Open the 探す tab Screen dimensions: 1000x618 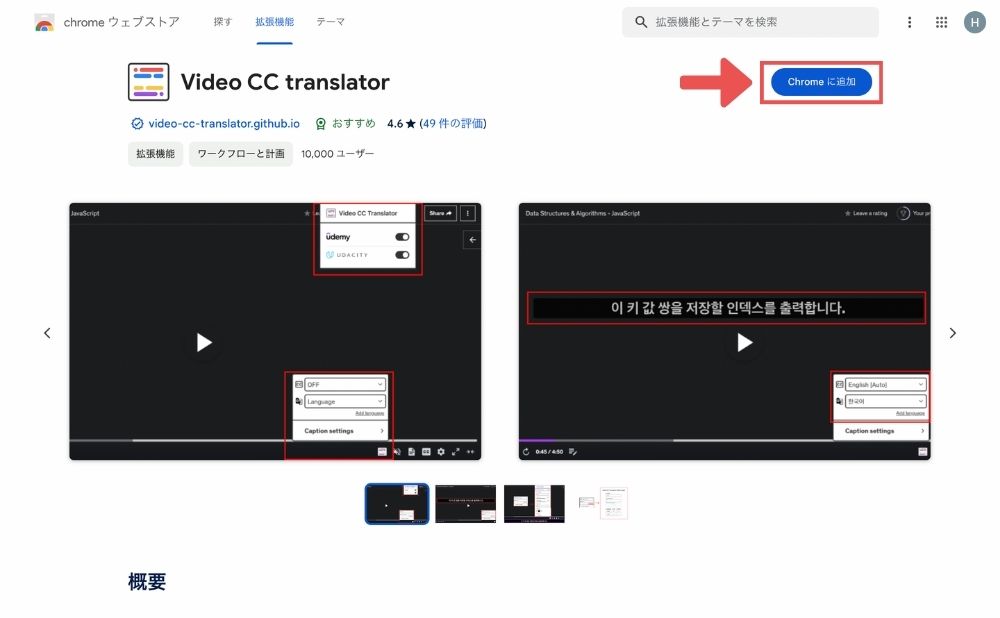(x=223, y=22)
